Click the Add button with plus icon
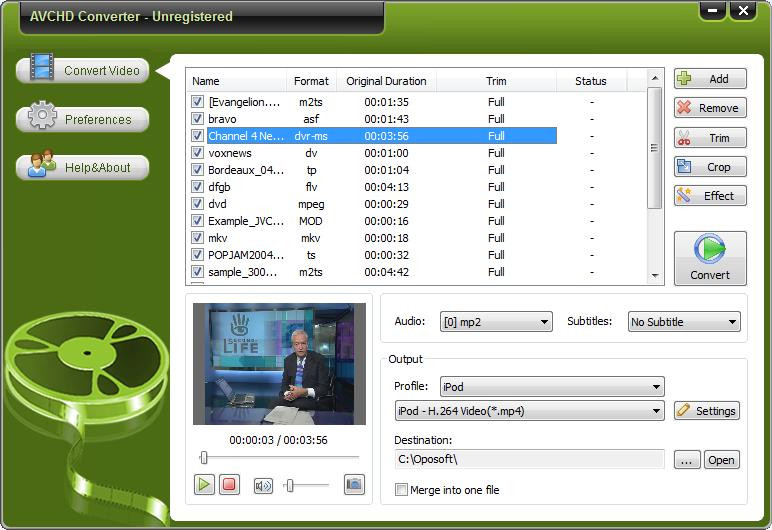This screenshot has height=530, width=772. [x=710, y=79]
